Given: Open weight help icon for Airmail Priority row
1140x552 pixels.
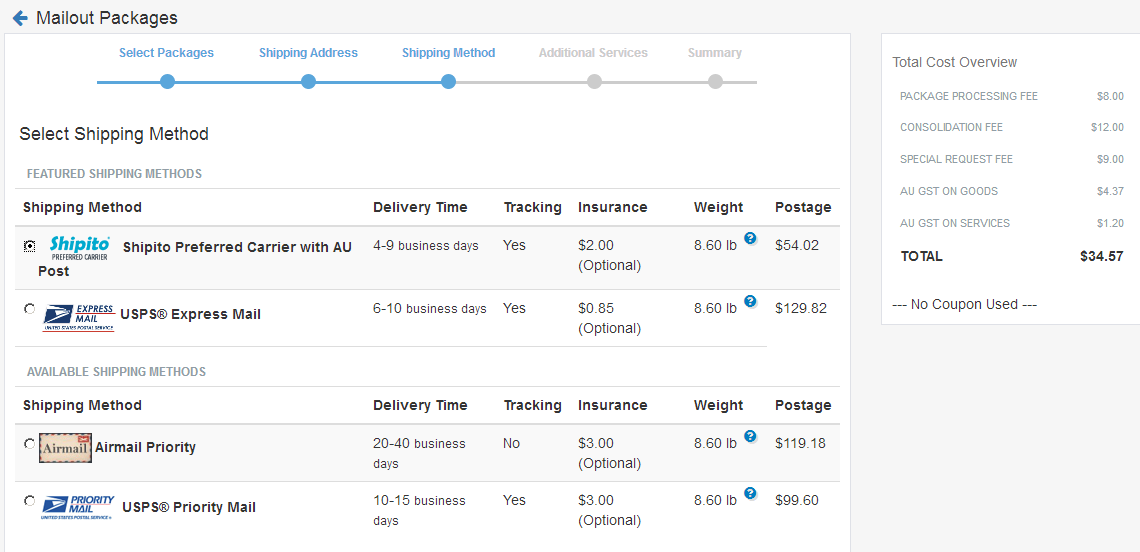Looking at the screenshot, I should (750, 436).
